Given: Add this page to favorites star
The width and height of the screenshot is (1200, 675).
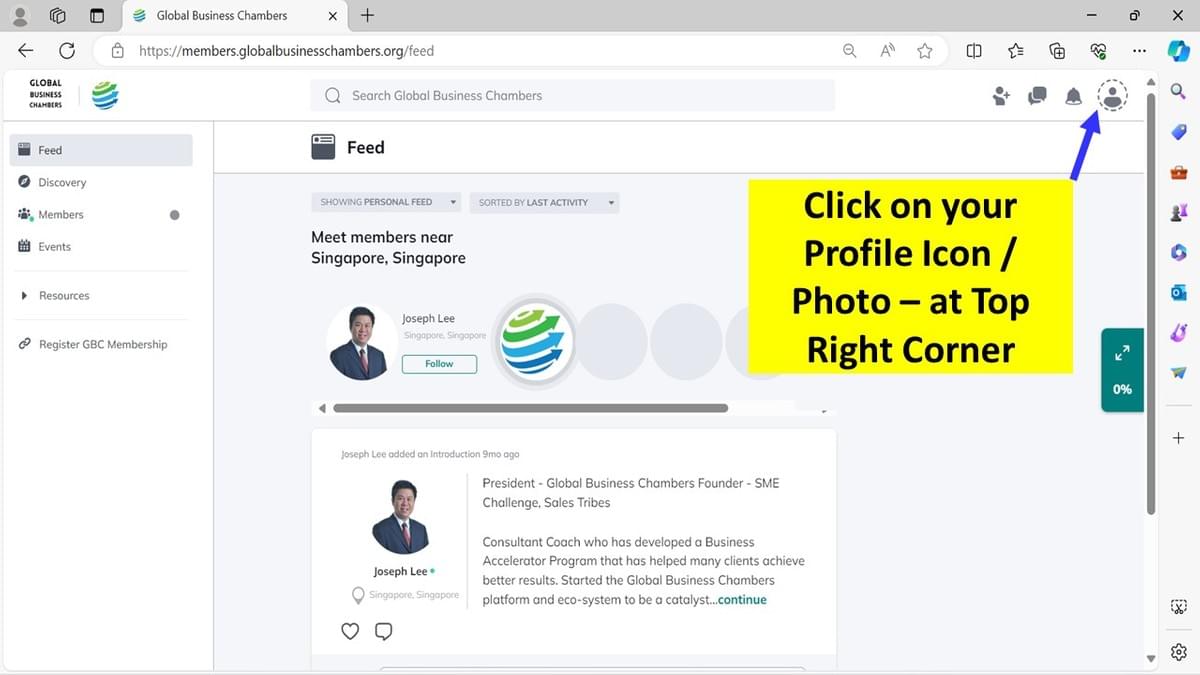Looking at the screenshot, I should coord(925,50).
